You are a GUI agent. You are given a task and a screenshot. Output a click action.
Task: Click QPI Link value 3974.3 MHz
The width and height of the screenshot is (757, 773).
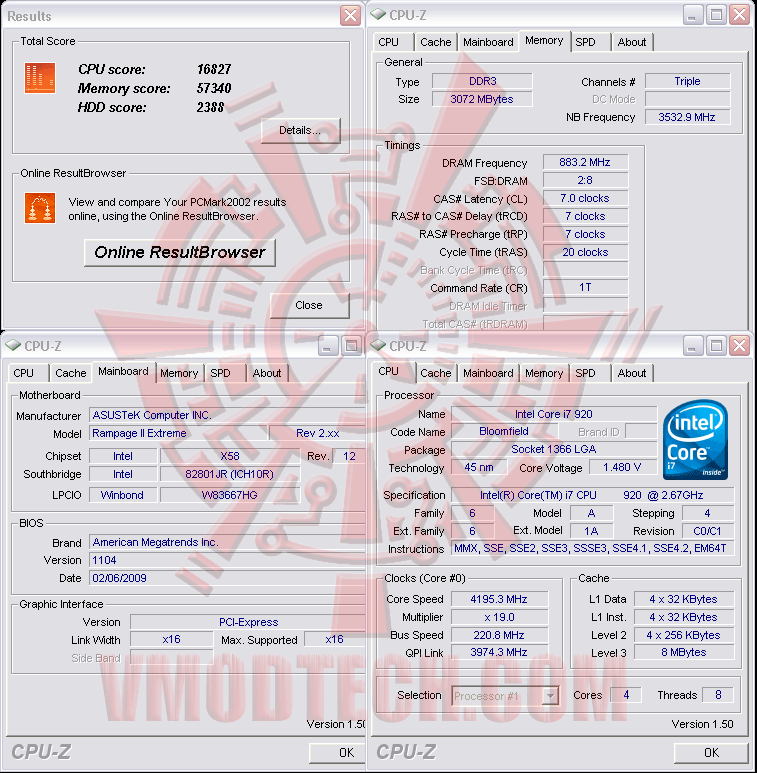[x=499, y=652]
